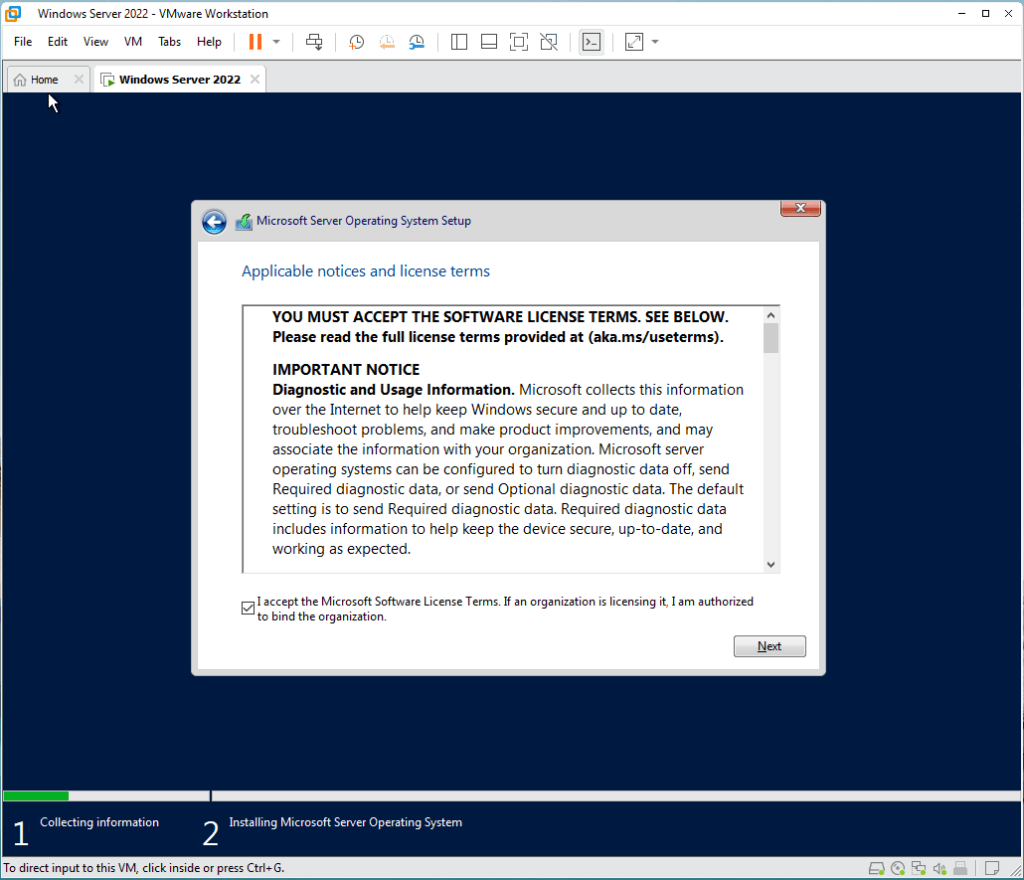This screenshot has height=880, width=1024.
Task: Click the network adapter status icon
Action: coord(918,868)
